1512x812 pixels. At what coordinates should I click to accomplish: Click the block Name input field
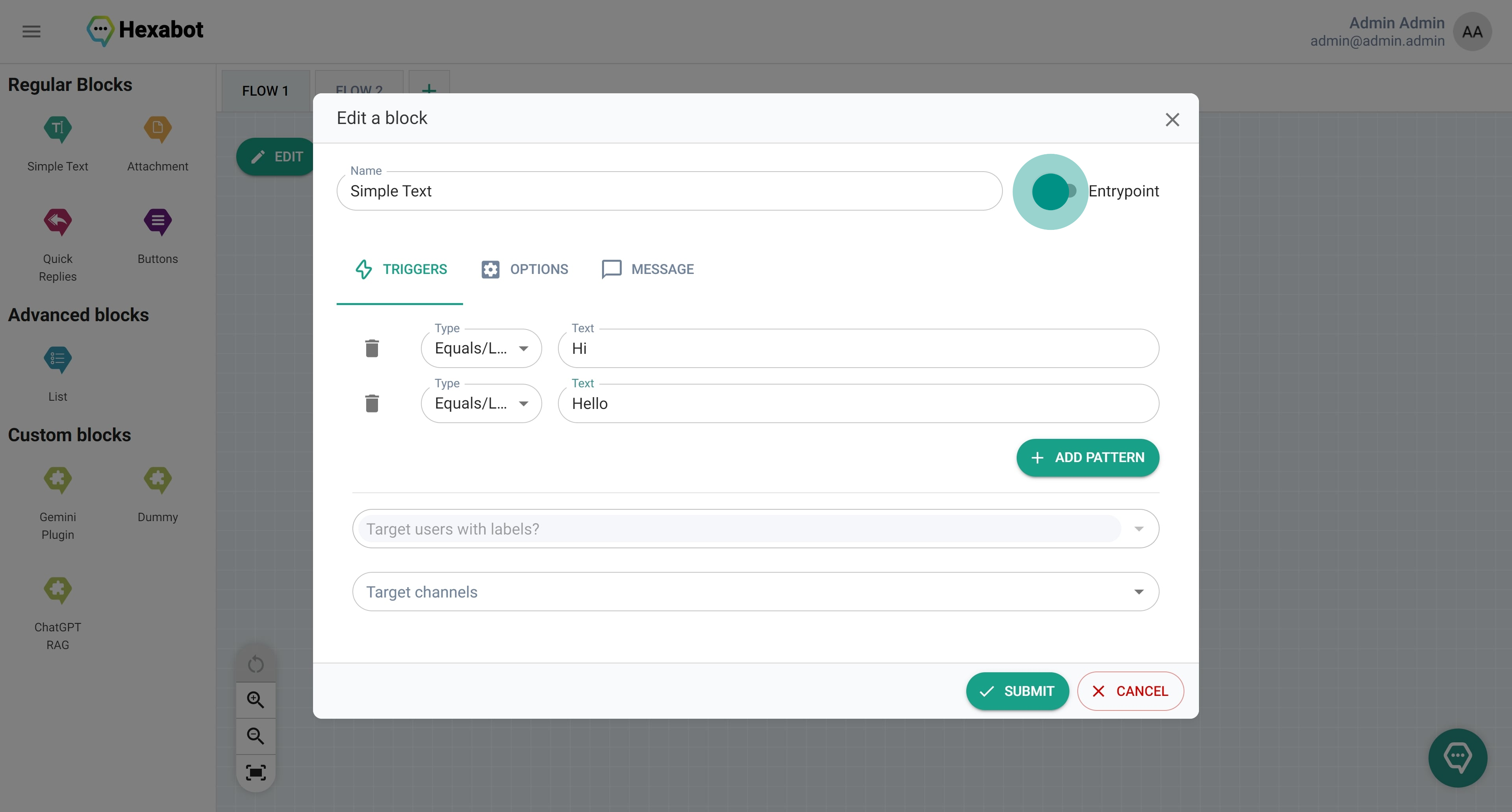coord(669,191)
